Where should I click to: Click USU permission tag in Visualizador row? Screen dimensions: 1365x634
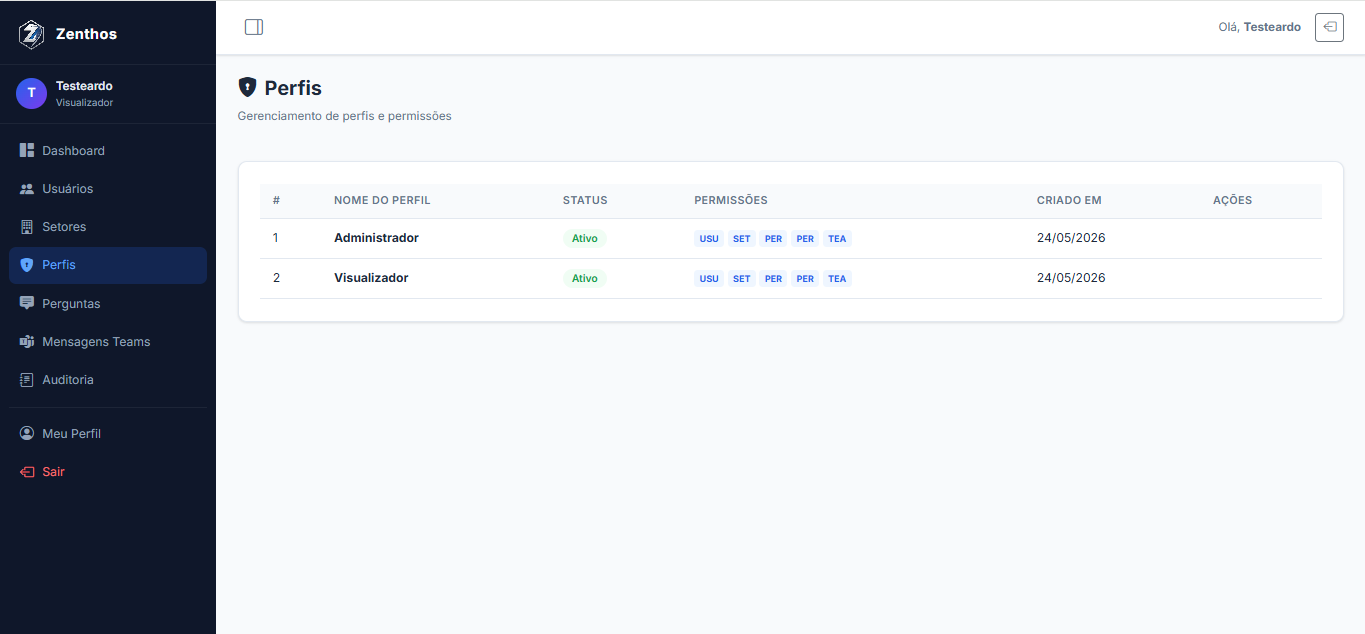709,279
